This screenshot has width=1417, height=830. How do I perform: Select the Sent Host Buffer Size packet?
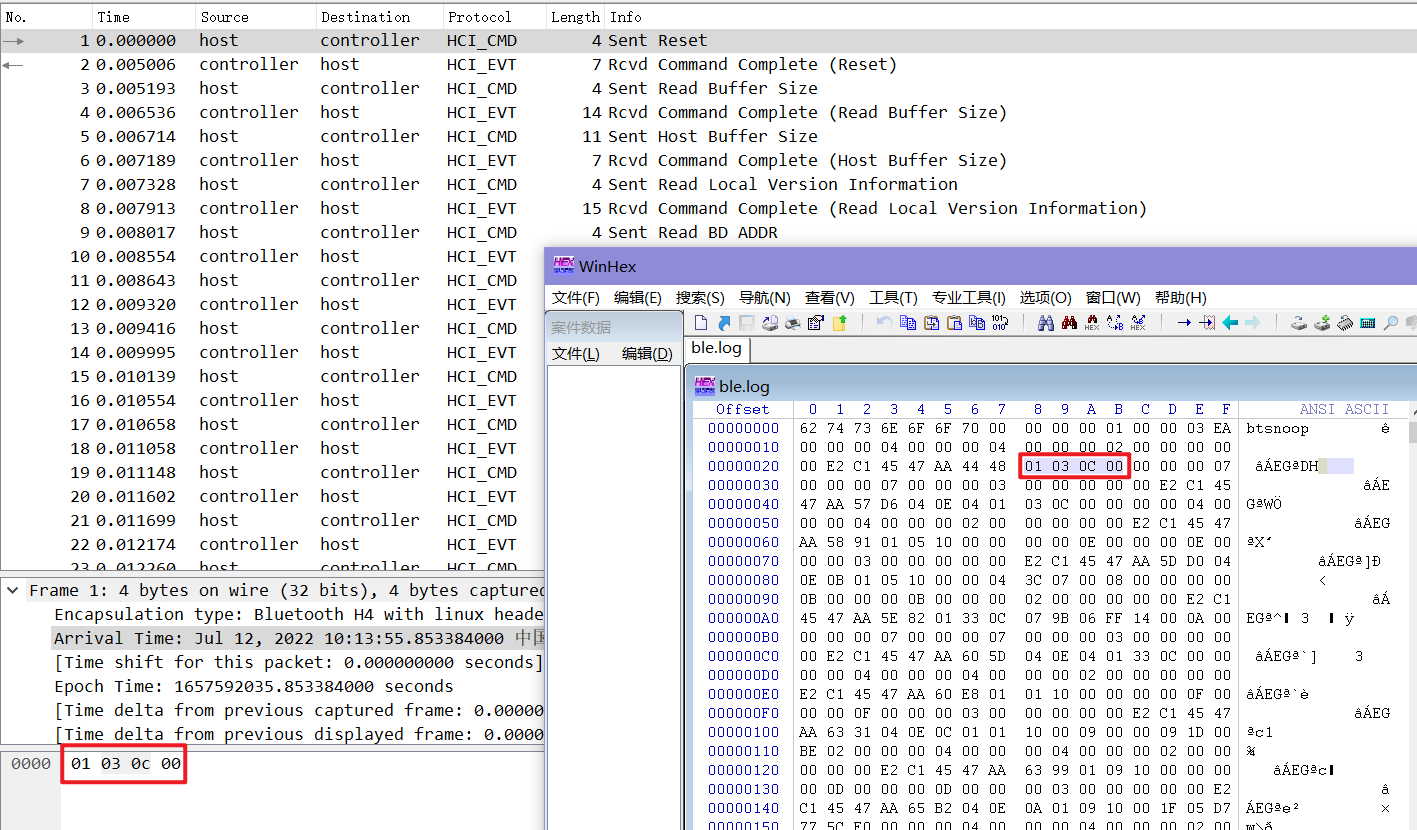[708, 136]
